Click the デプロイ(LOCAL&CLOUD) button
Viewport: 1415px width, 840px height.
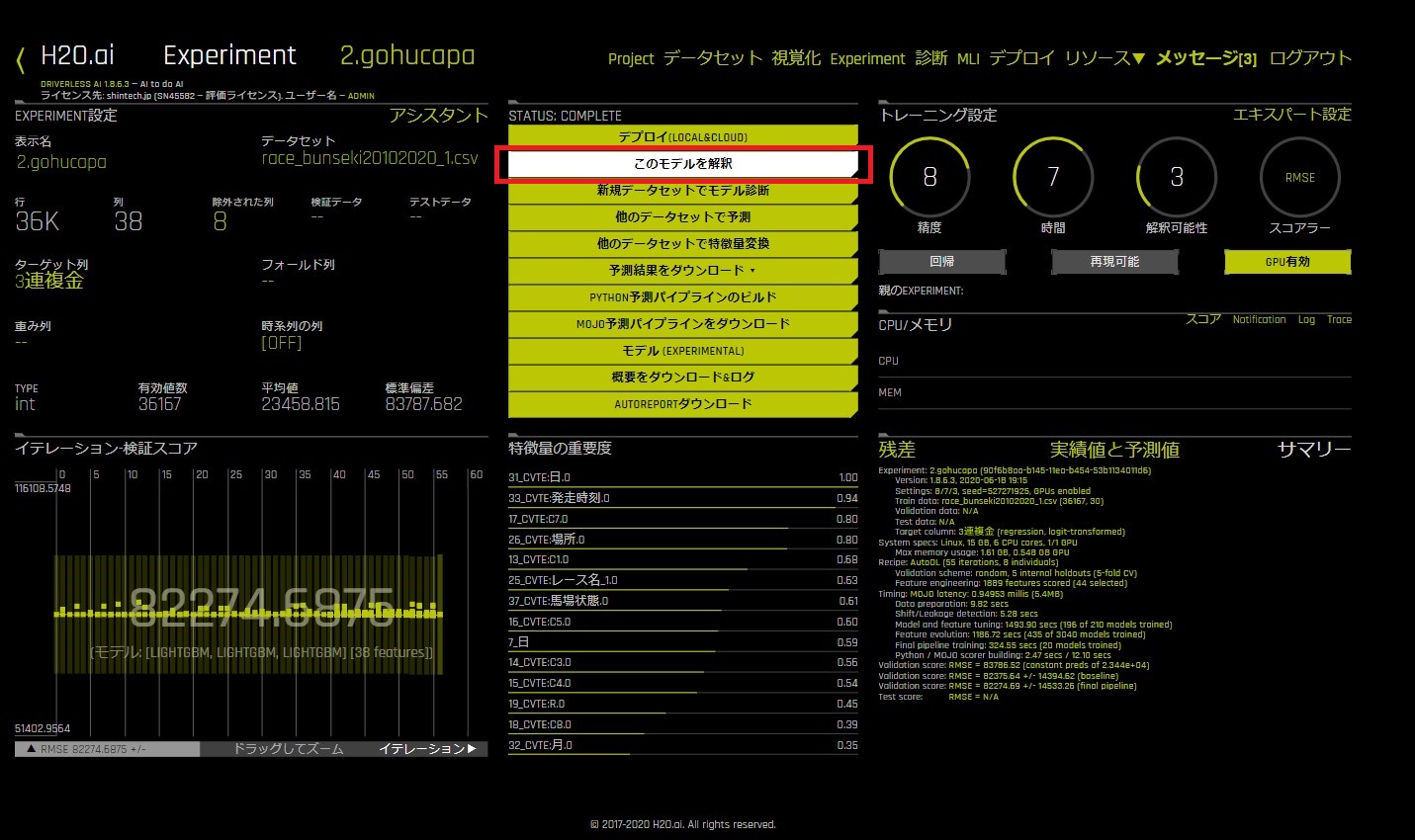pos(682,137)
